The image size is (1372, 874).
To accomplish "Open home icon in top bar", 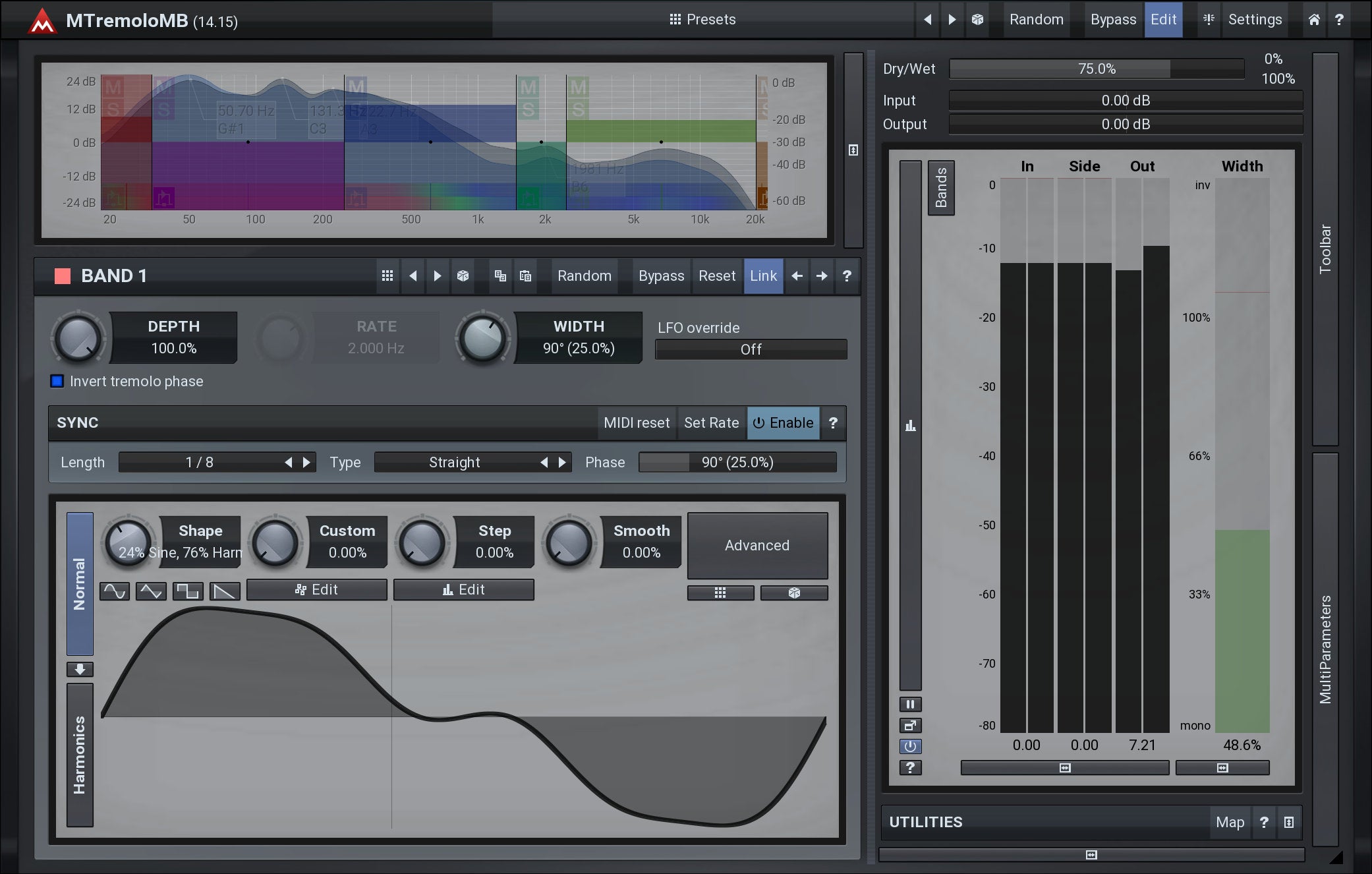I will pos(1314,20).
